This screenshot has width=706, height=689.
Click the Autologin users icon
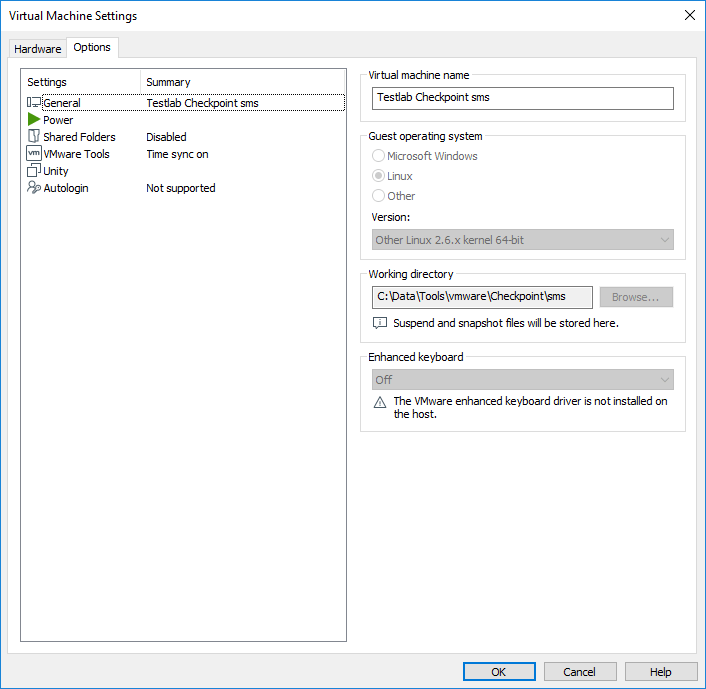click(34, 187)
